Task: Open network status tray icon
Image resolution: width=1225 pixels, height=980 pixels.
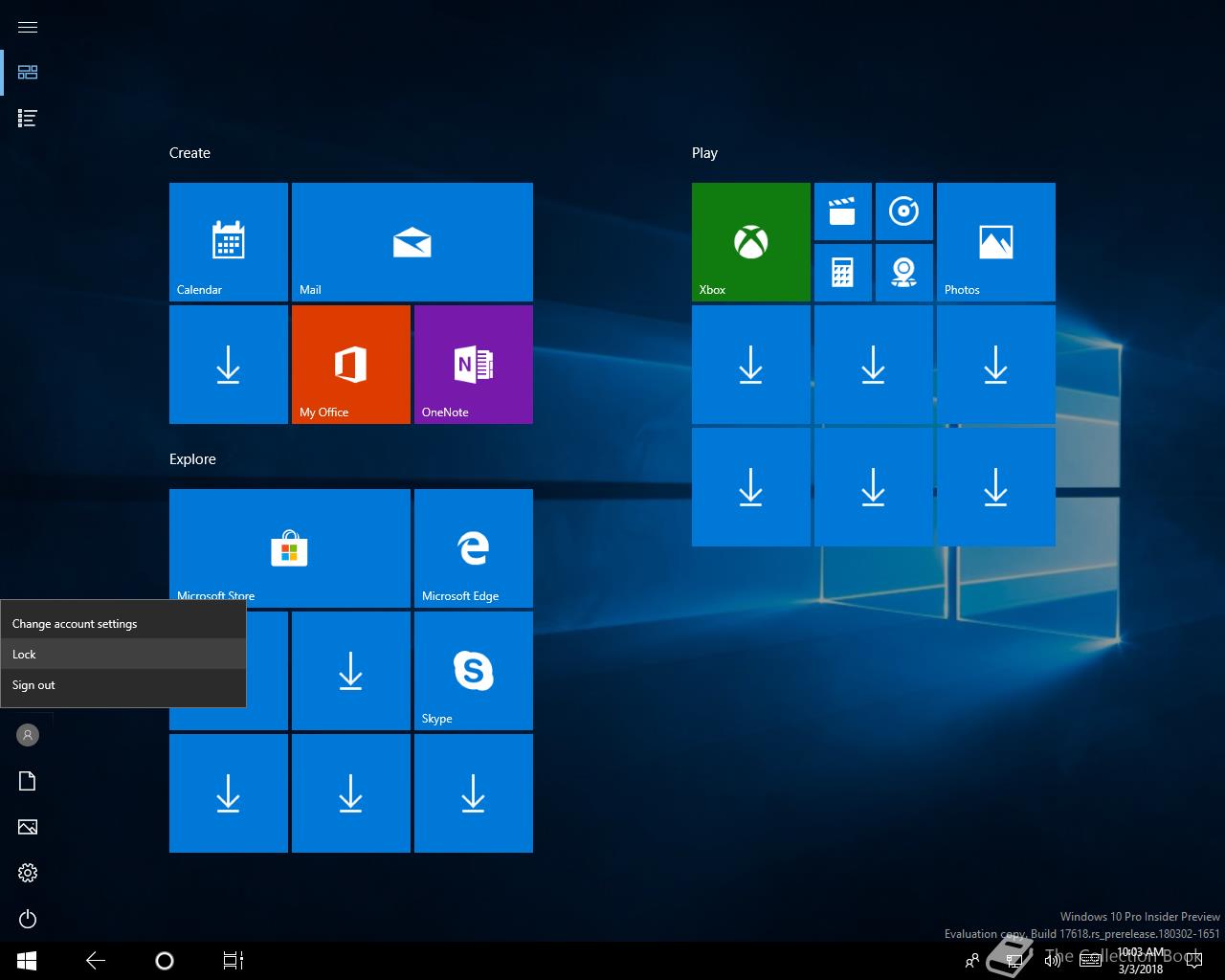Action: tap(1014, 961)
